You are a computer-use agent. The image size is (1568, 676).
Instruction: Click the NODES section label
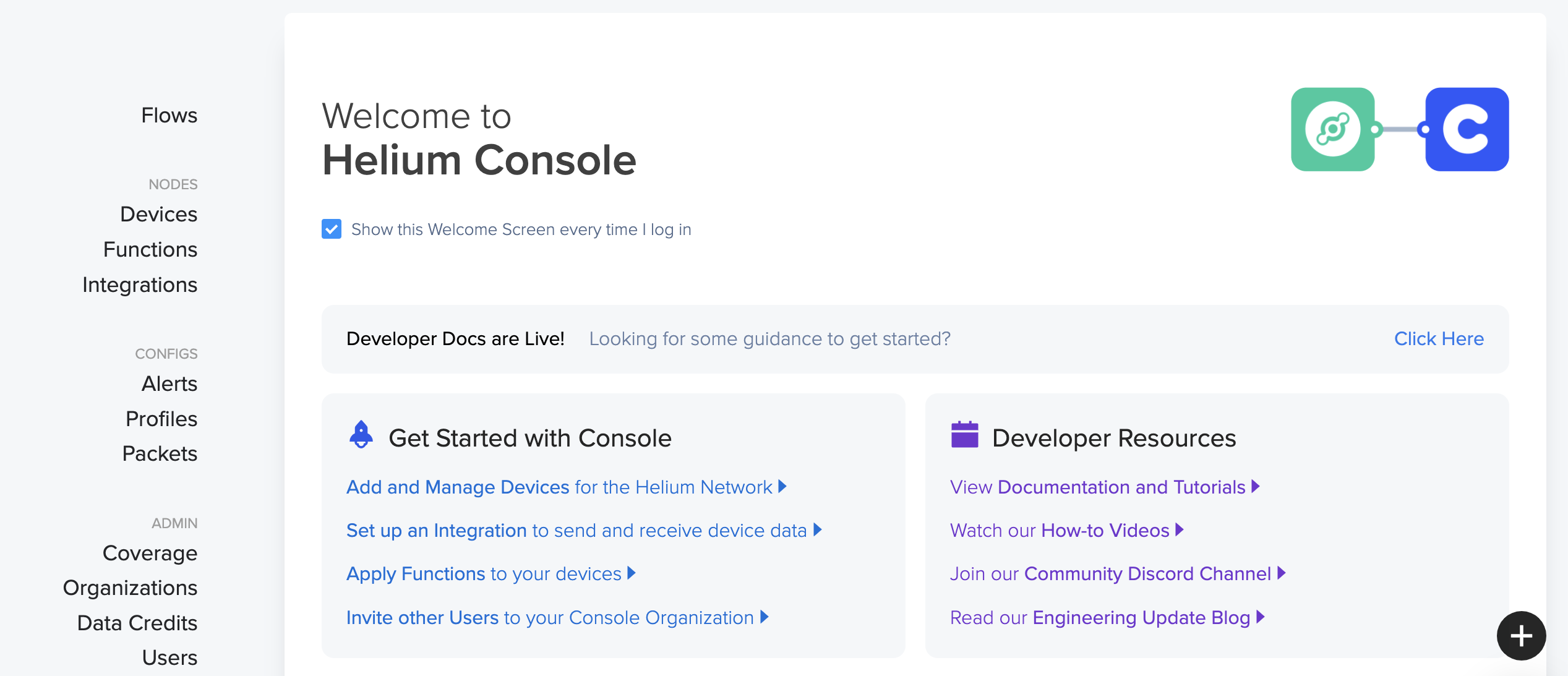[173, 184]
